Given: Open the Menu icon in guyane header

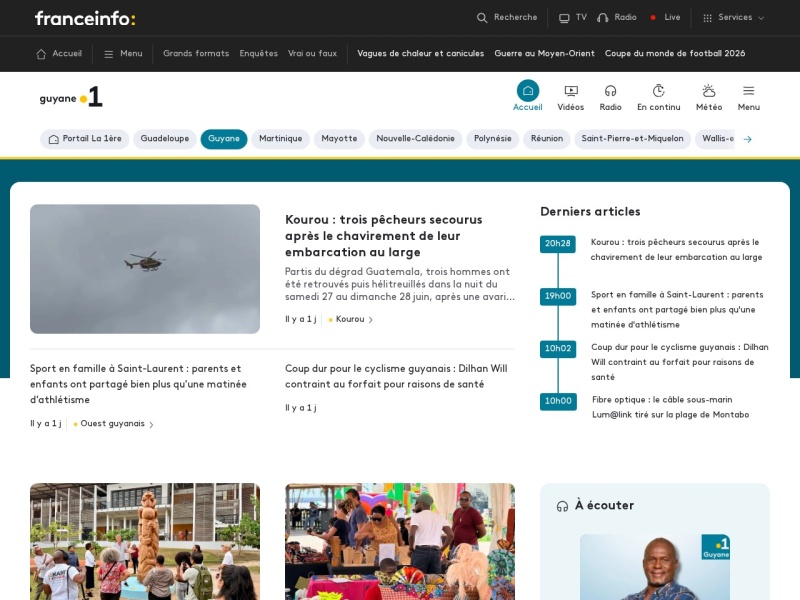Looking at the screenshot, I should click(x=748, y=91).
